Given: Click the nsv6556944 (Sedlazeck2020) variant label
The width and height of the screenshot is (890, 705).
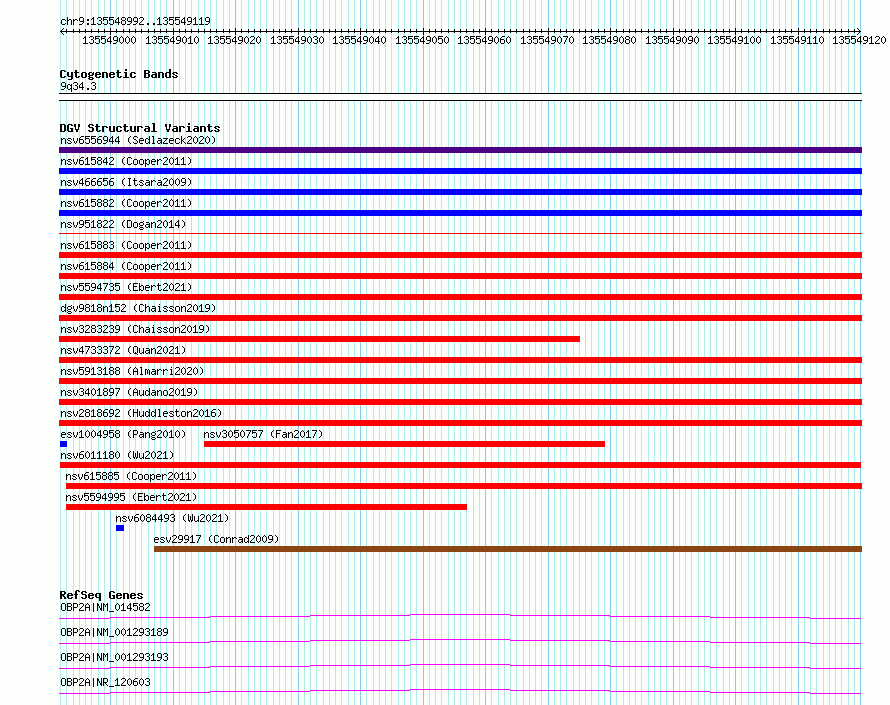Looking at the screenshot, I should (x=138, y=140).
